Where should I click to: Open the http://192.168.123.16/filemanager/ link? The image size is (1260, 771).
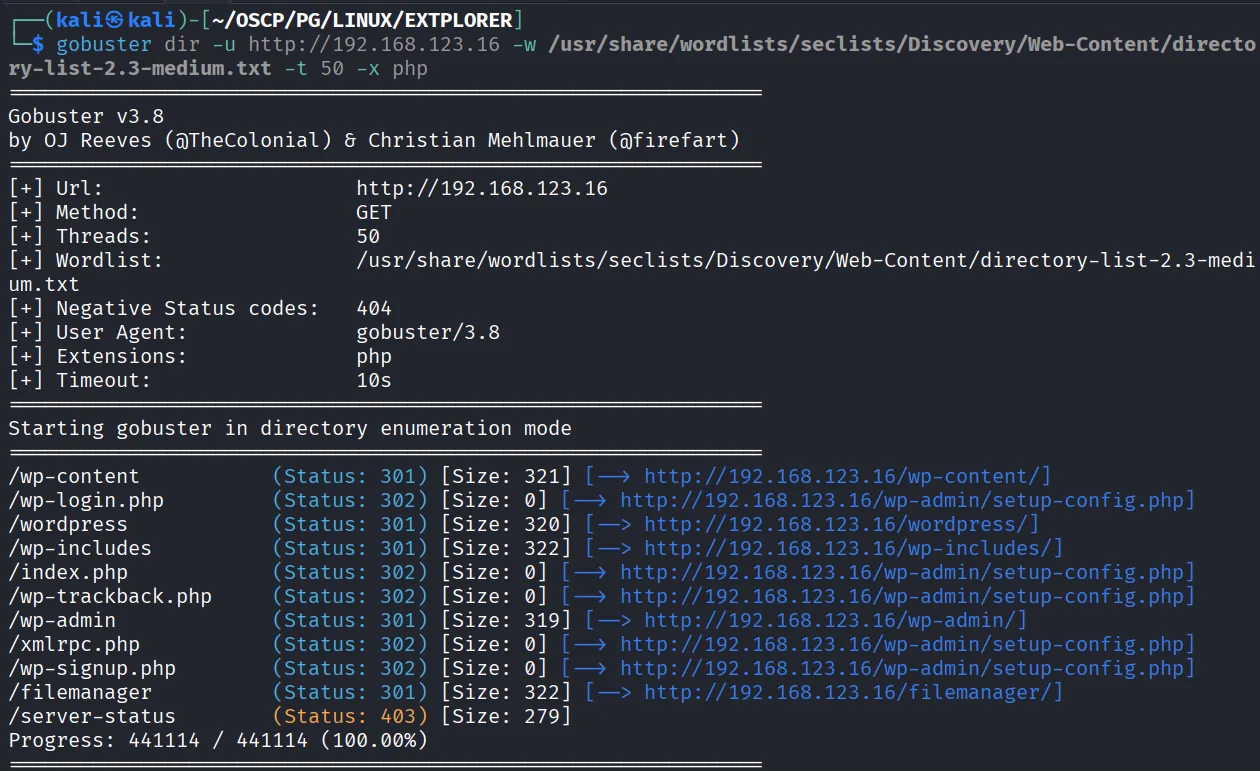point(848,692)
